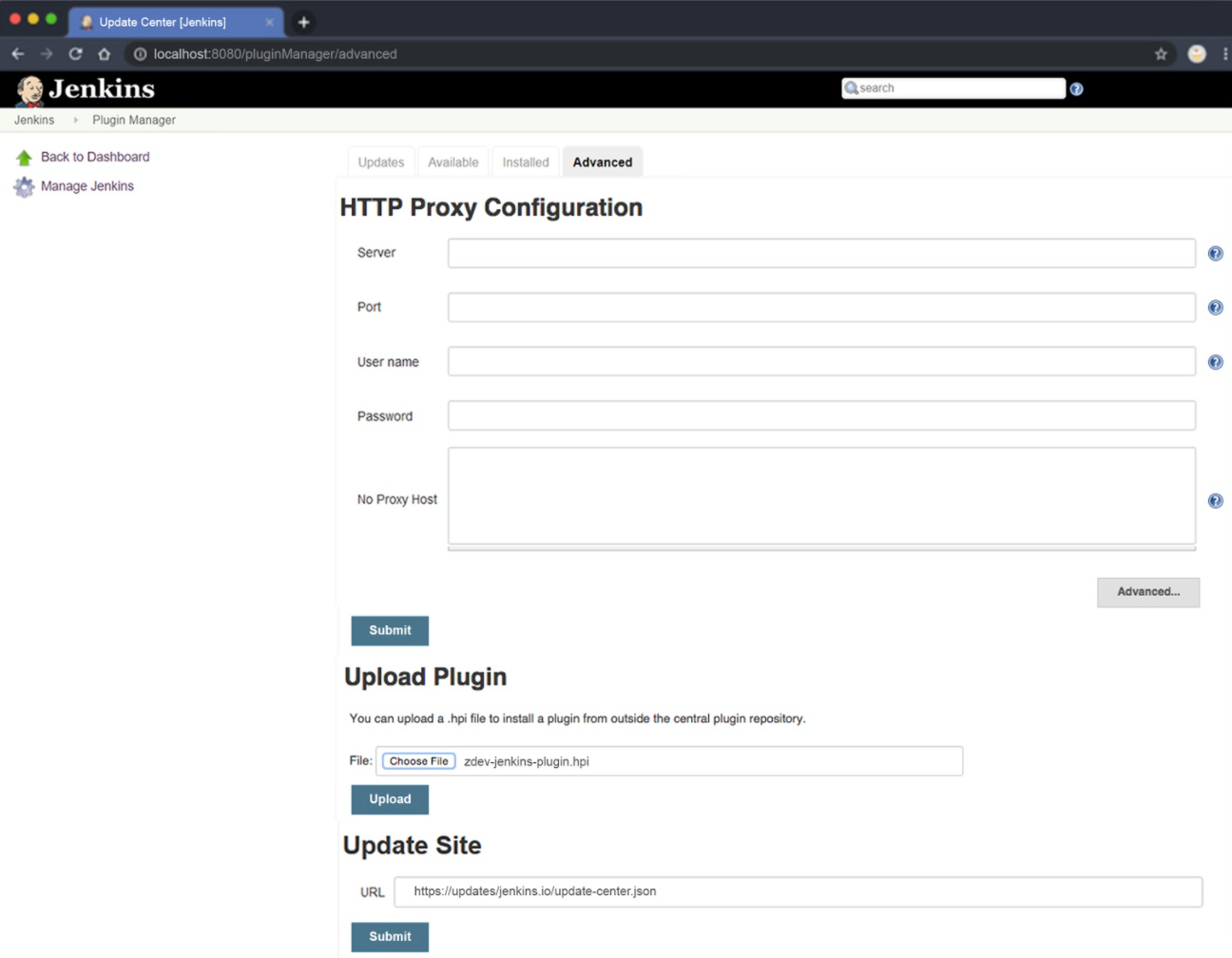Submit the HTTP Proxy Configuration form
The image size is (1232, 958).
point(390,631)
